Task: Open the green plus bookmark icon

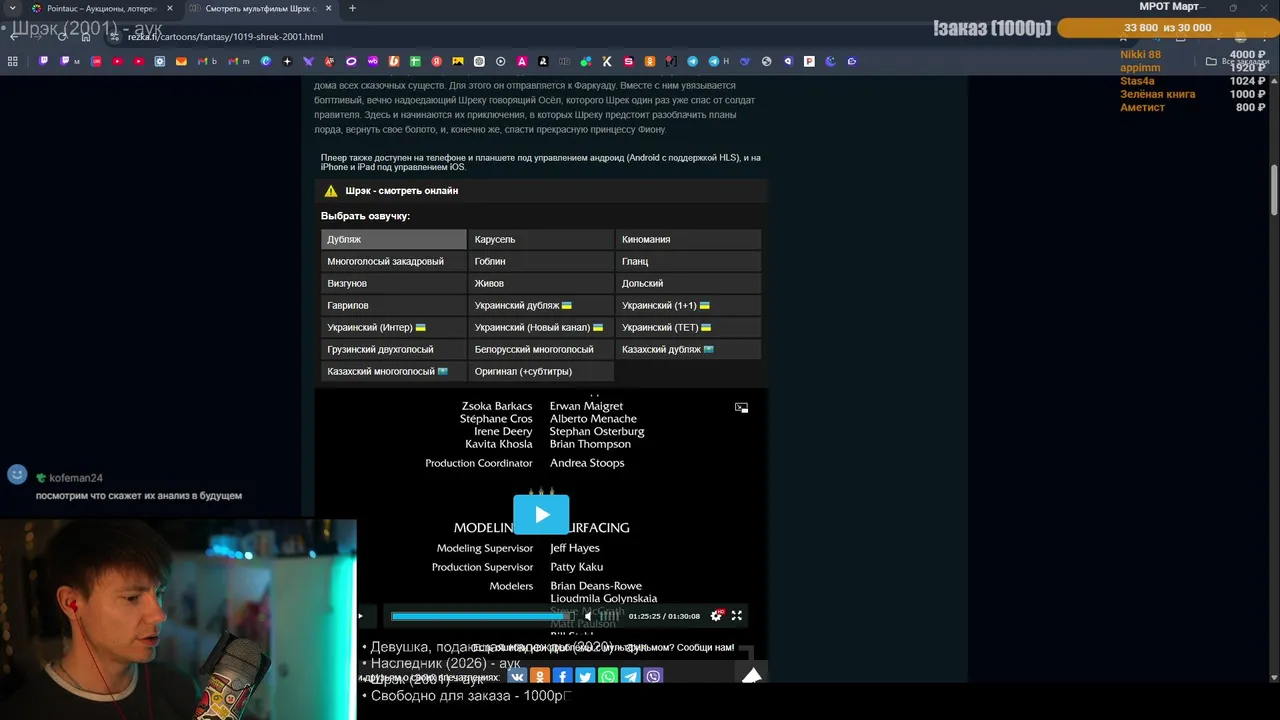Action: tap(415, 61)
